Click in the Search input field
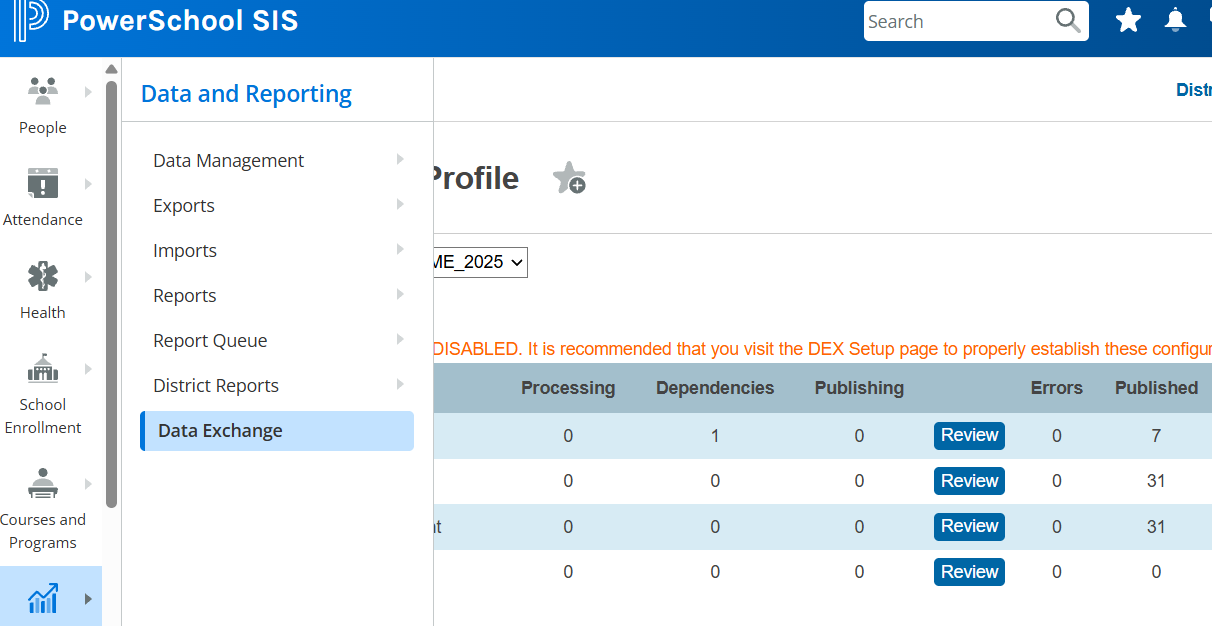This screenshot has height=626, width=1212. click(958, 21)
